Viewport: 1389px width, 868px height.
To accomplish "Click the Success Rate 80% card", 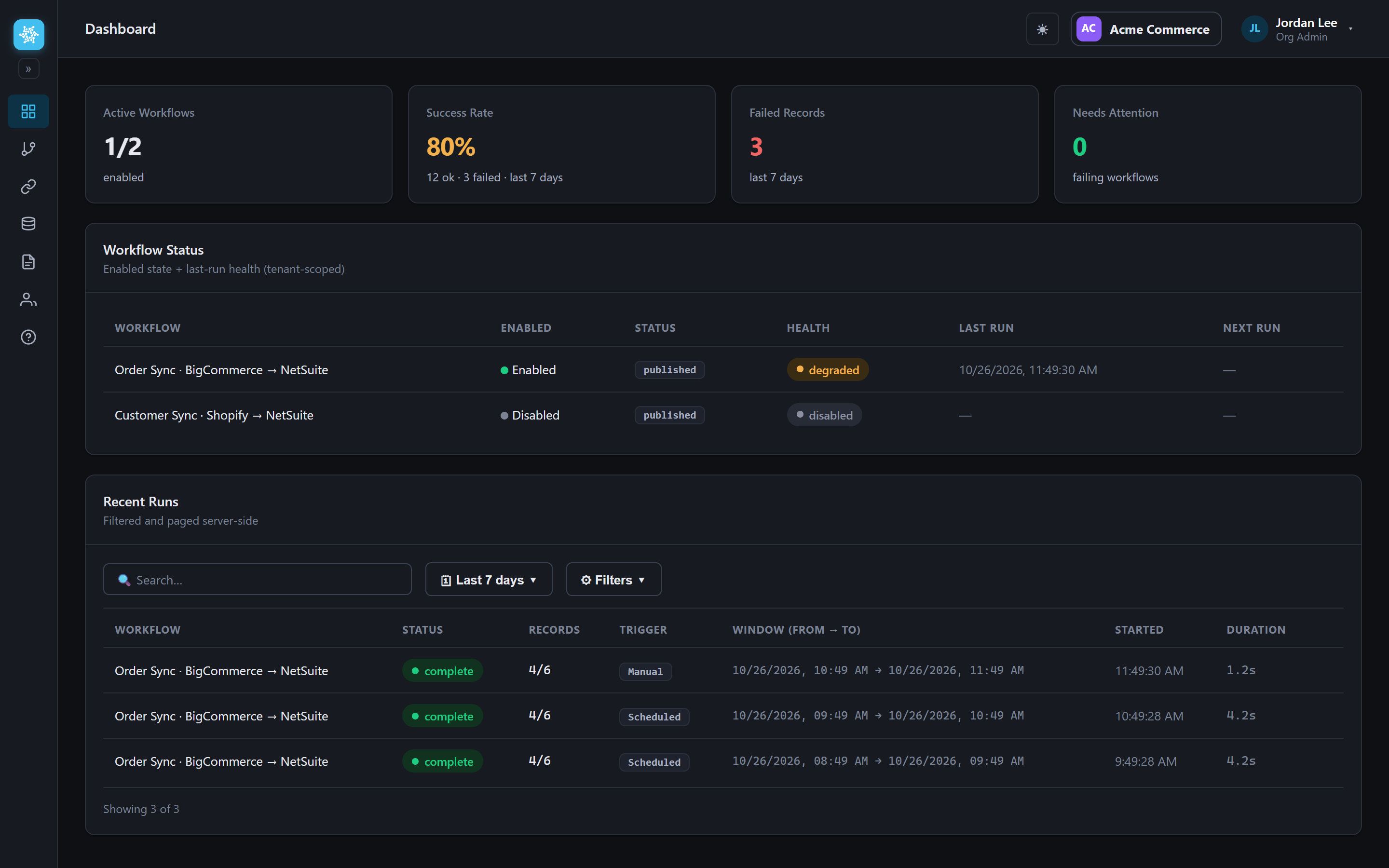I will (x=561, y=144).
